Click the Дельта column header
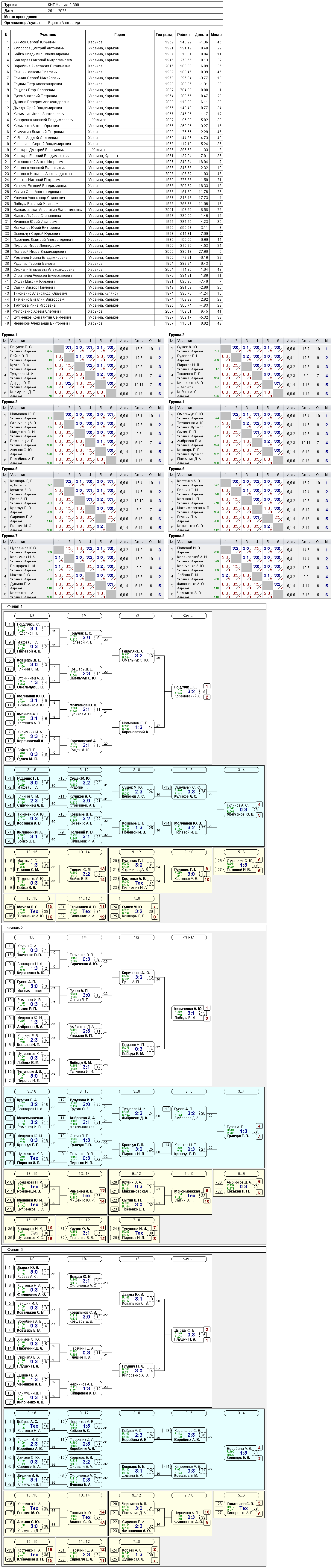Screen dimensions: 334x1568 click(x=201, y=34)
